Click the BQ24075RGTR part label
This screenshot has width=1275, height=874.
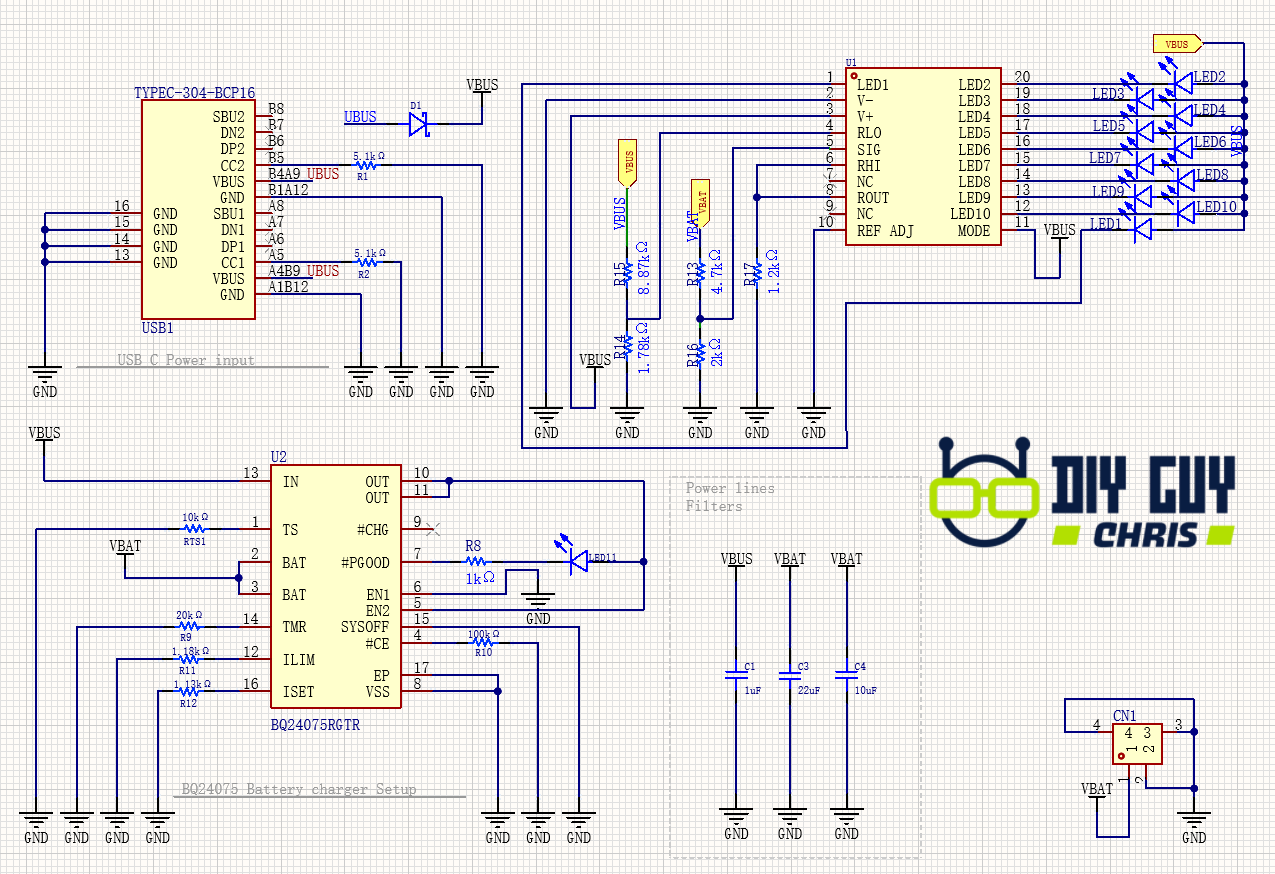tap(315, 725)
